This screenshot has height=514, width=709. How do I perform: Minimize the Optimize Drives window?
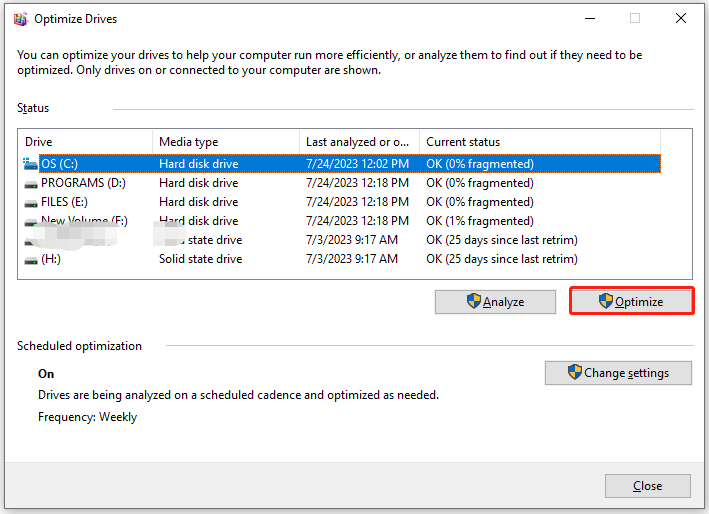pos(590,19)
